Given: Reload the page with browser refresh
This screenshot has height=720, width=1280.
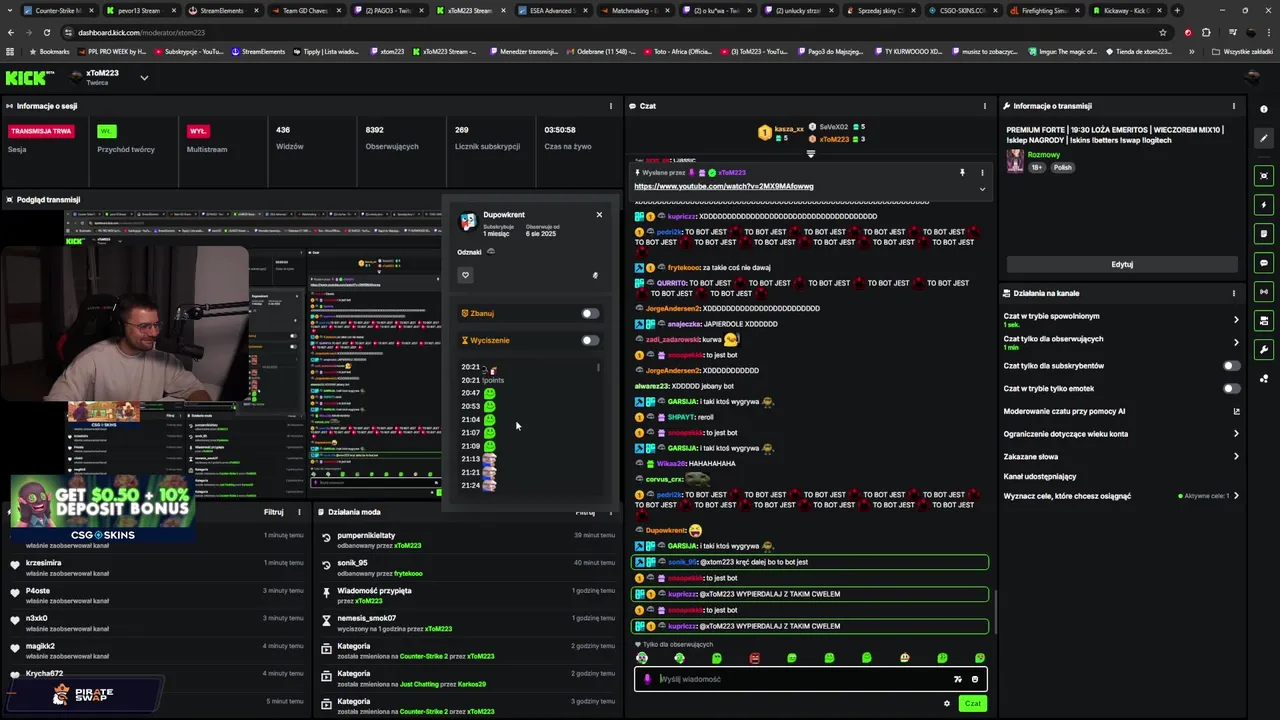Looking at the screenshot, I should point(46,32).
